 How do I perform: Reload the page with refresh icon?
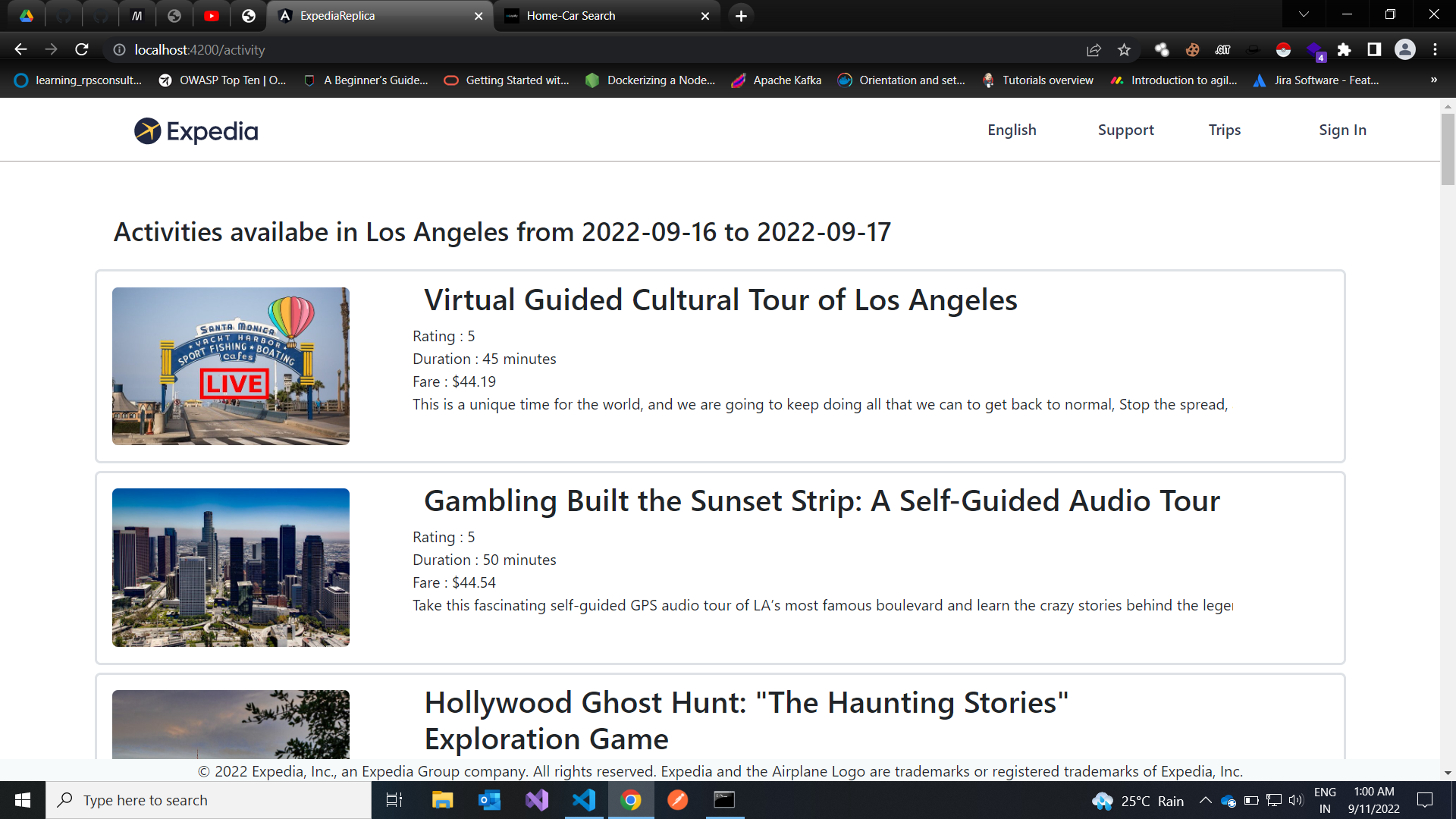pyautogui.click(x=82, y=50)
